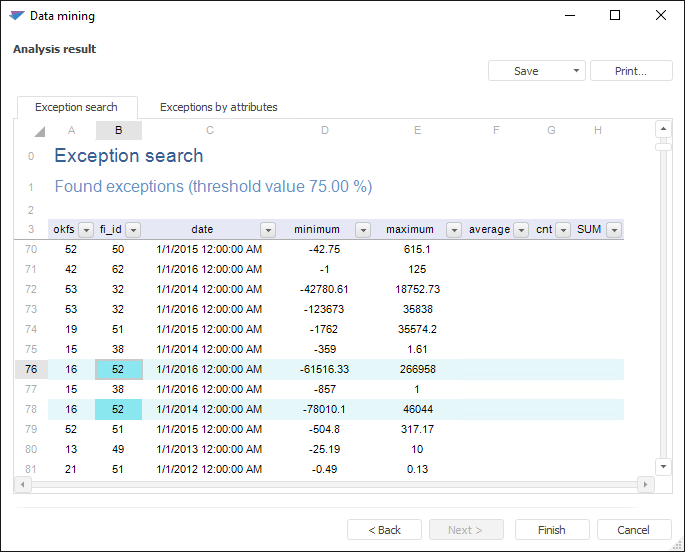
Task: Open the fi_id column filter dropdown
Action: (x=133, y=230)
